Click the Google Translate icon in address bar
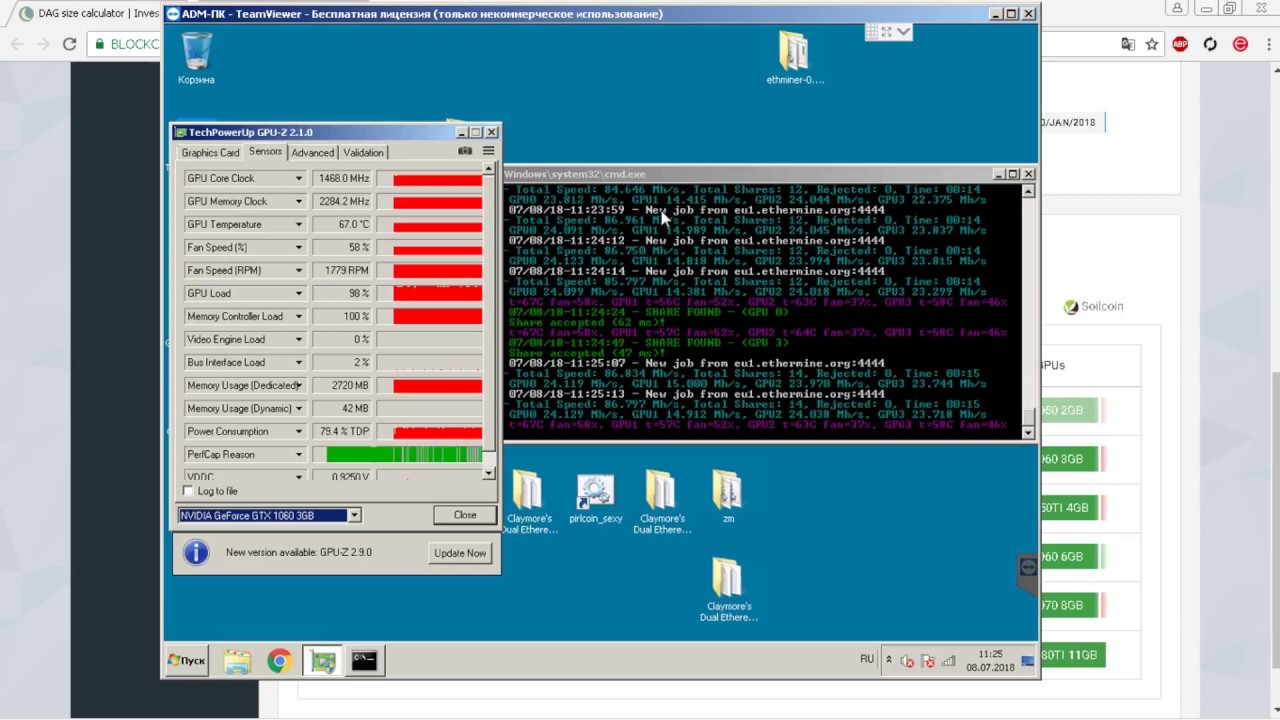Viewport: 1280px width, 720px height. pyautogui.click(x=1128, y=44)
